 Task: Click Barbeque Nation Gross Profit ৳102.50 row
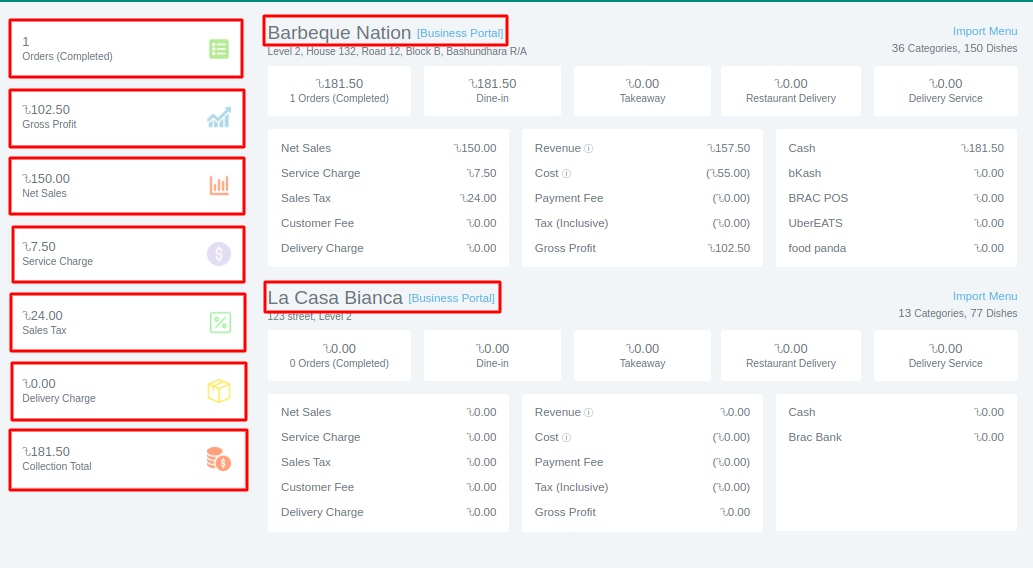pos(642,248)
